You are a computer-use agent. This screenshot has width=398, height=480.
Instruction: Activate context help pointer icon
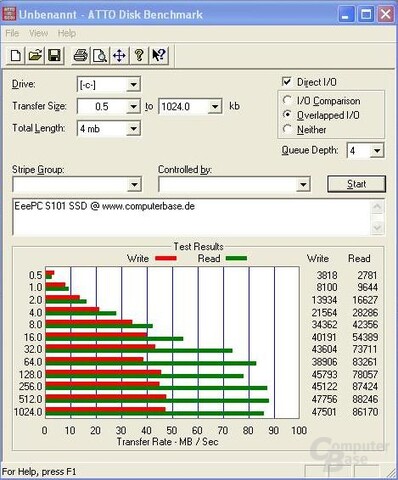[158, 55]
